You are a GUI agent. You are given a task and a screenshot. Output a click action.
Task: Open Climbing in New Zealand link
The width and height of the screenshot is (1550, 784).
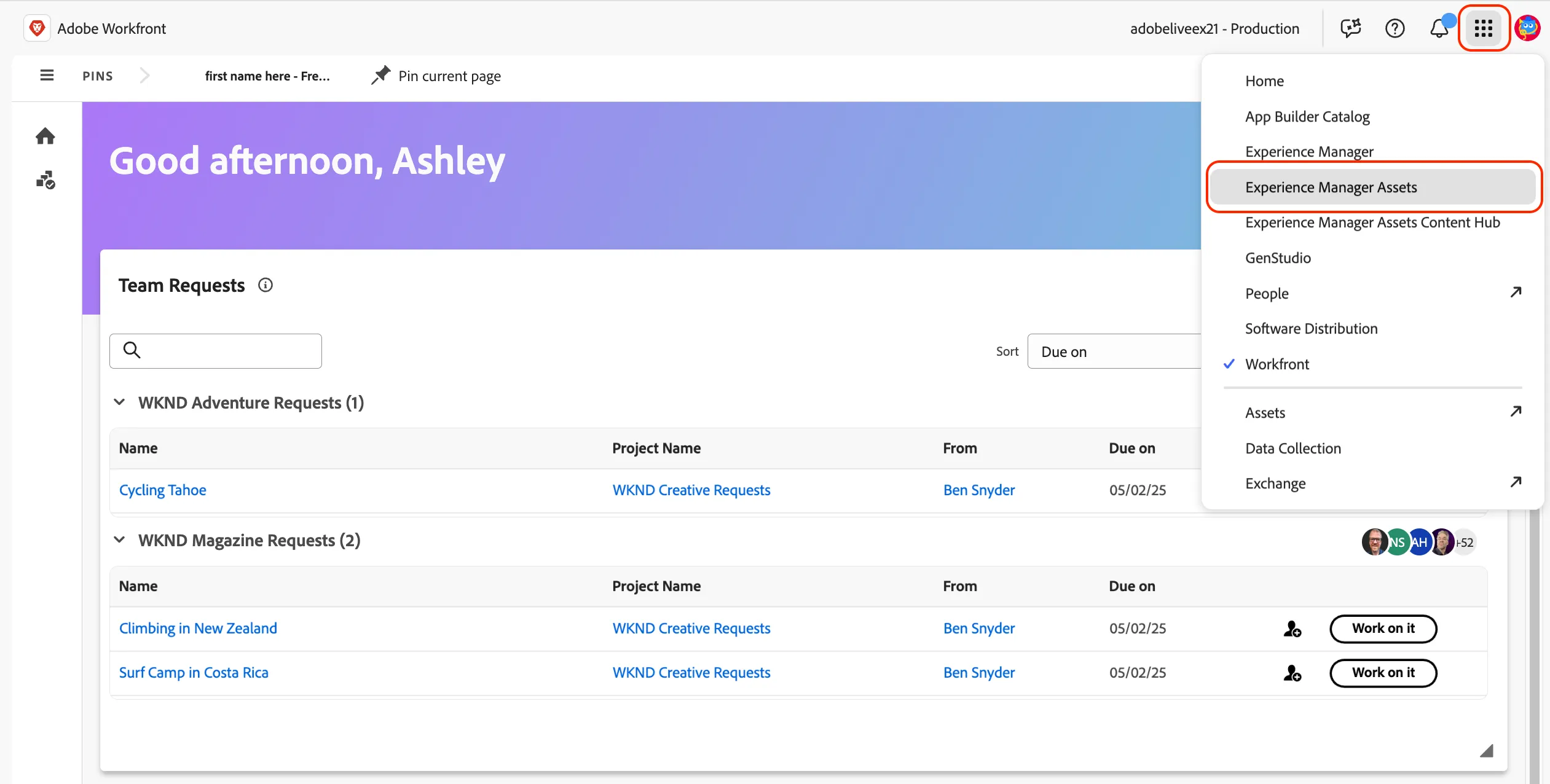point(198,629)
